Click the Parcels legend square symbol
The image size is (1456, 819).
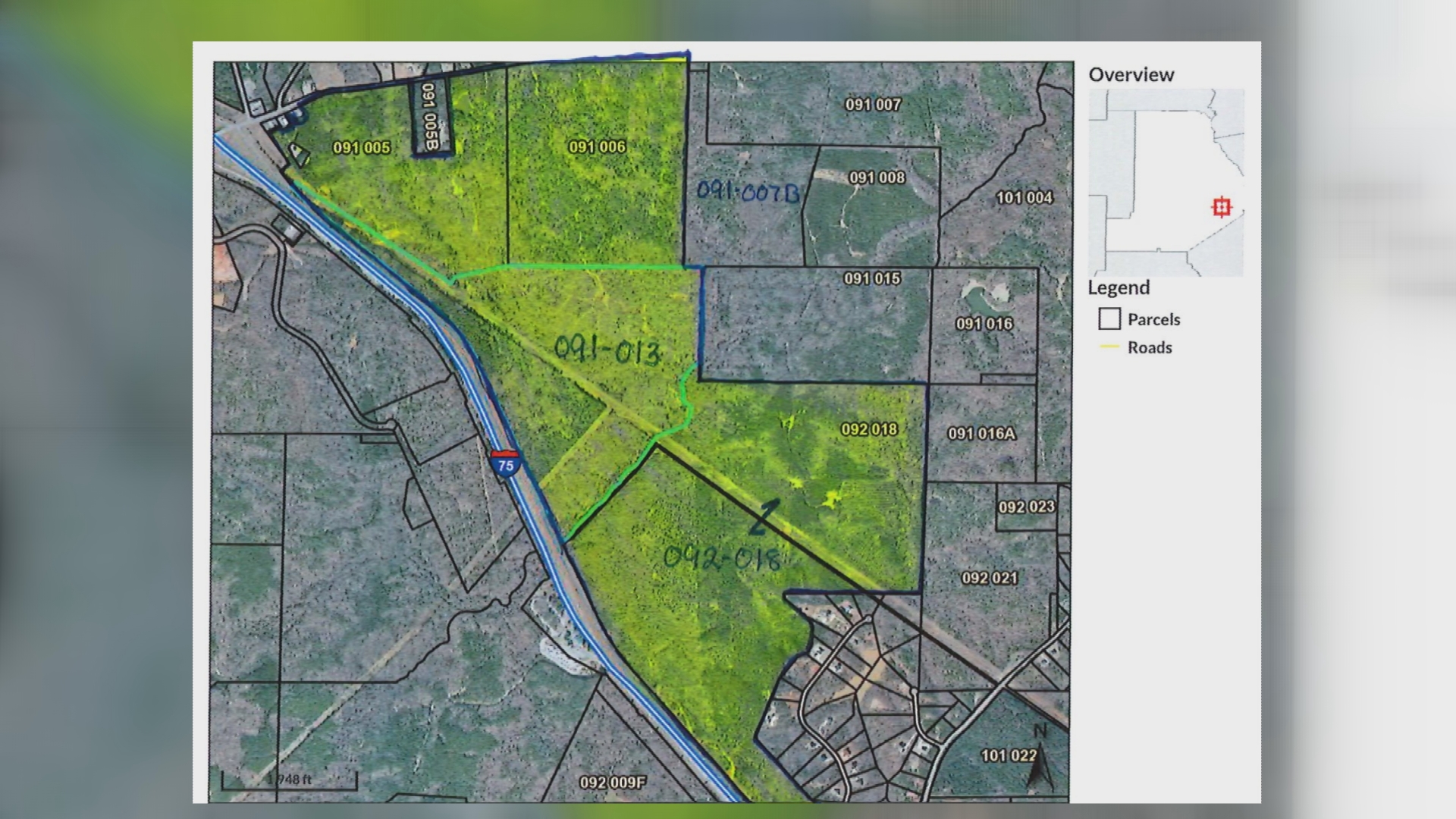(x=1109, y=318)
